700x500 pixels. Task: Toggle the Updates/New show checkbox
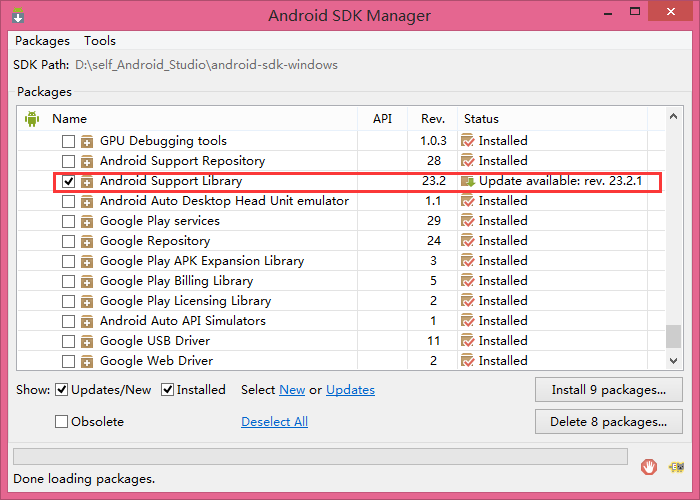(x=61, y=390)
